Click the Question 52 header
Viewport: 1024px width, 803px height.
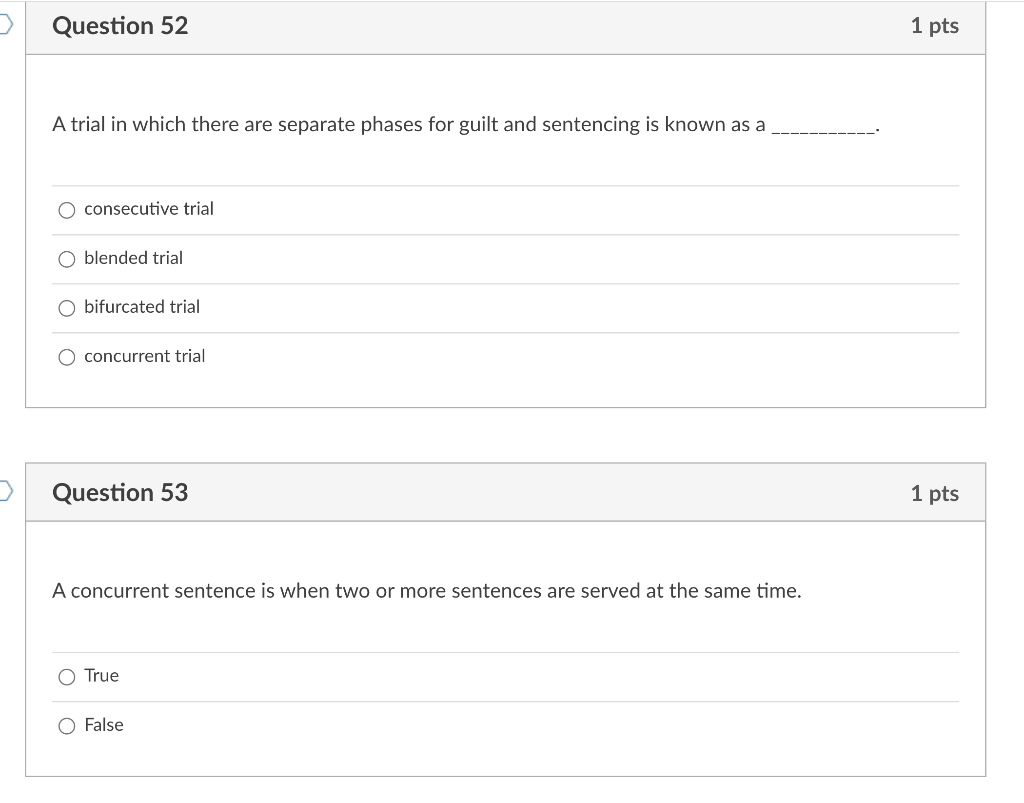[120, 26]
